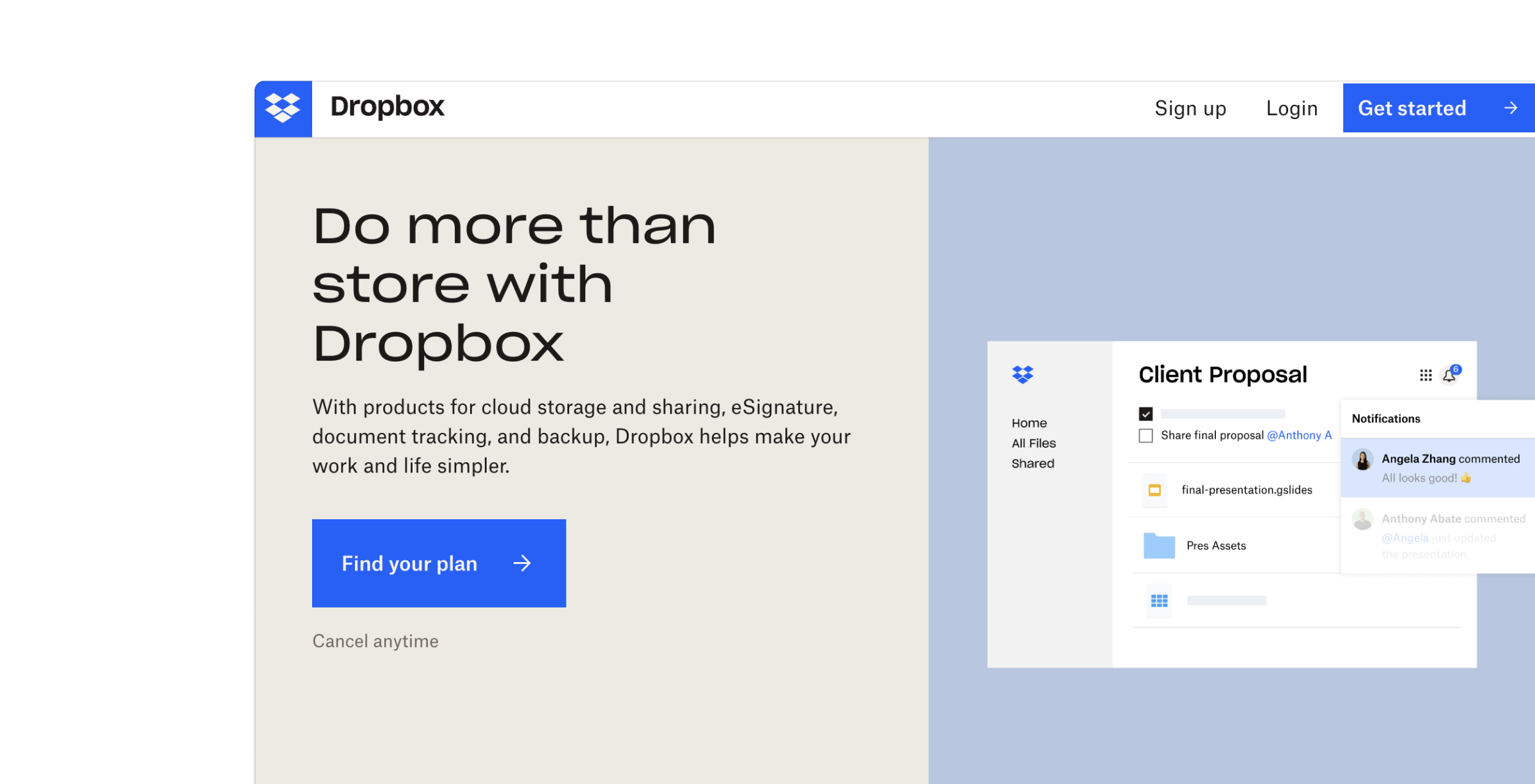Click the small Dropbox logo in mockup sidebar
This screenshot has width=1535, height=784.
tap(1023, 374)
